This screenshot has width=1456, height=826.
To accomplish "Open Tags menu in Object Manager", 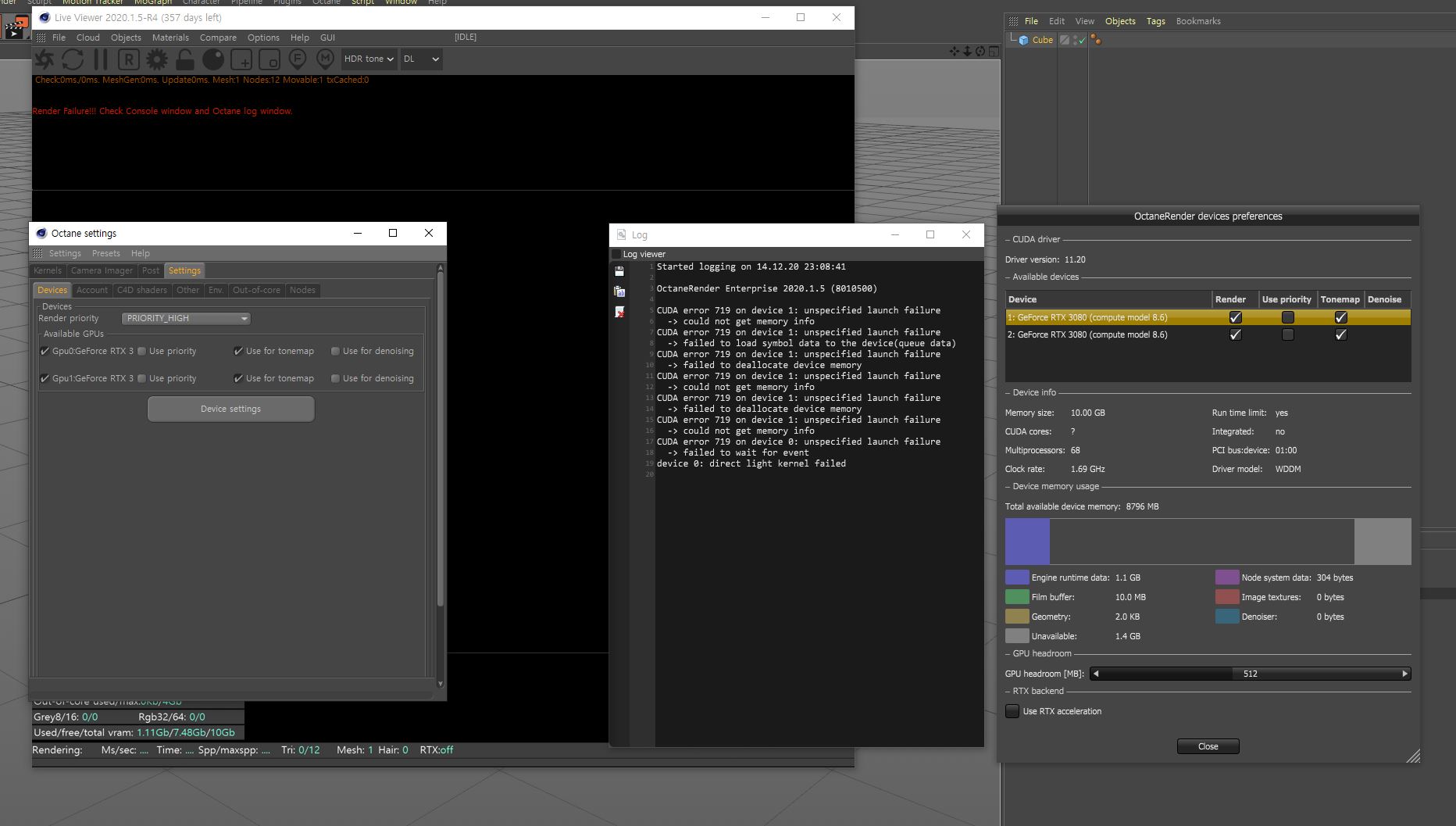I will [x=1155, y=21].
